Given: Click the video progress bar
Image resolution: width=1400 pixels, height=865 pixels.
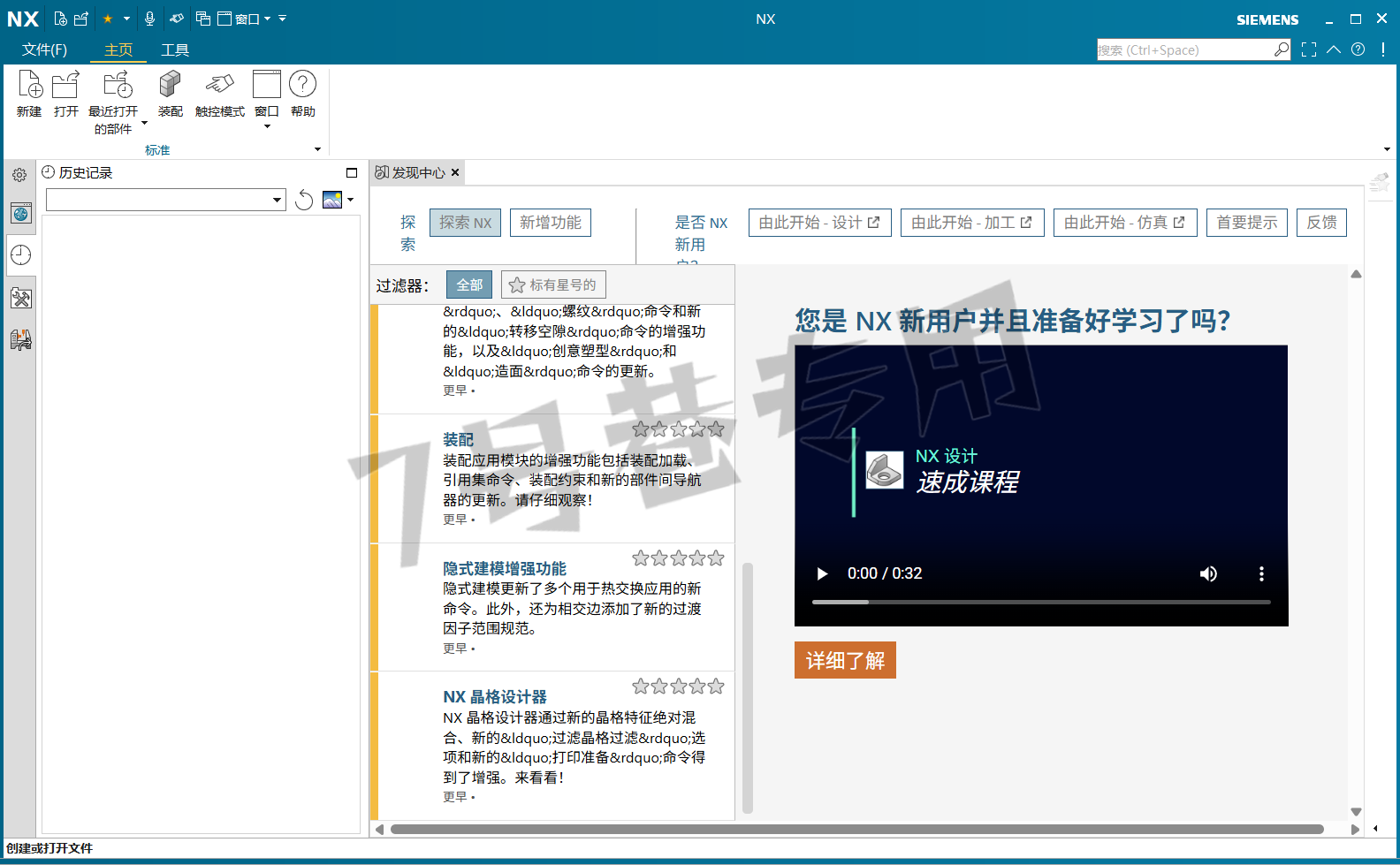Looking at the screenshot, I should pos(1041,602).
